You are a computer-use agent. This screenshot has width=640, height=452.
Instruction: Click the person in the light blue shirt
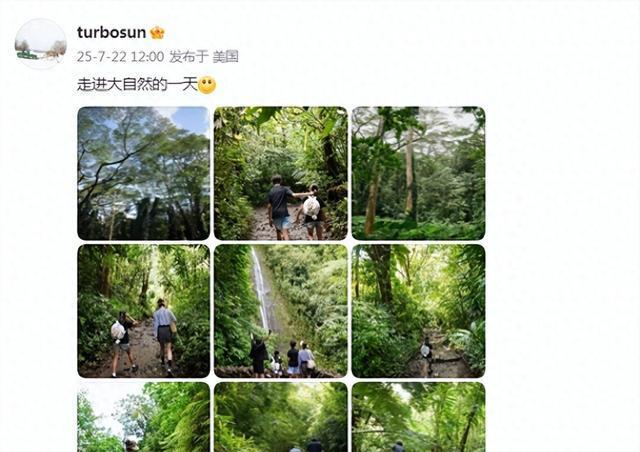coord(164,334)
